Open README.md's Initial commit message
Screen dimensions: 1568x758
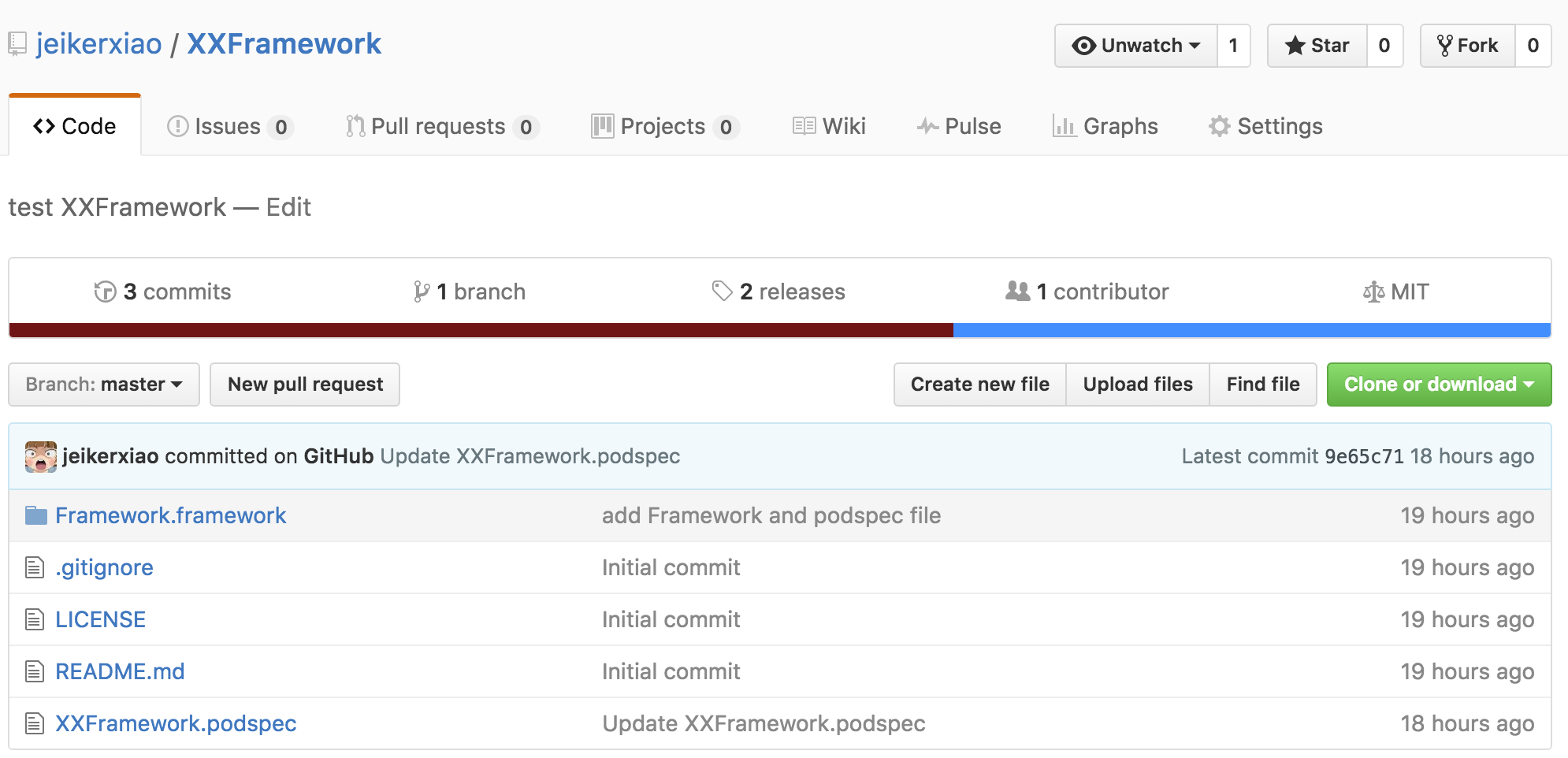[x=671, y=671]
